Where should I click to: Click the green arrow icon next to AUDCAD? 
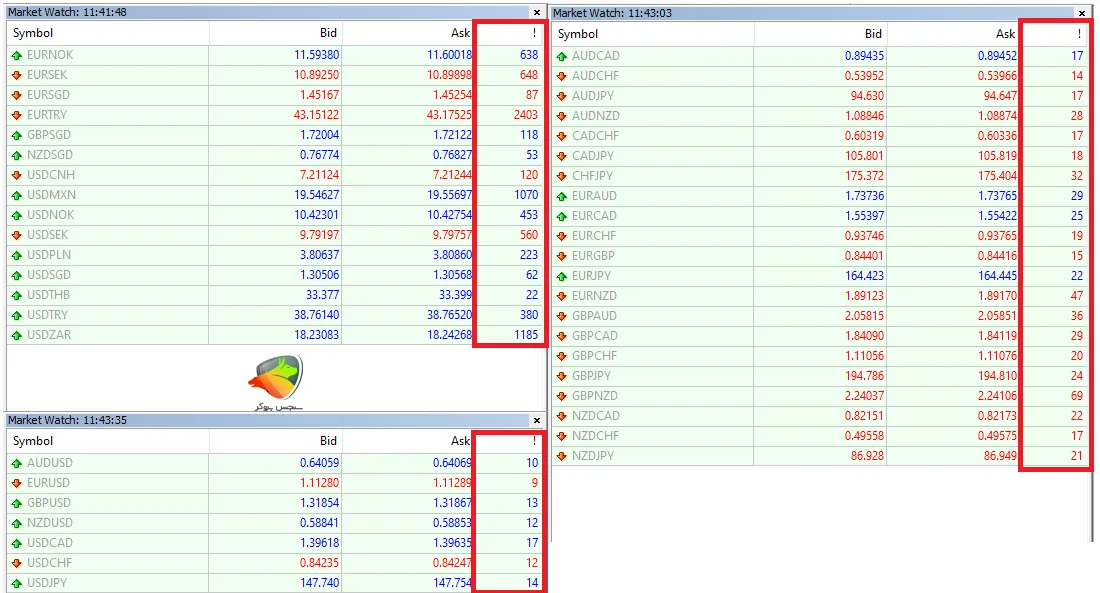[x=561, y=56]
